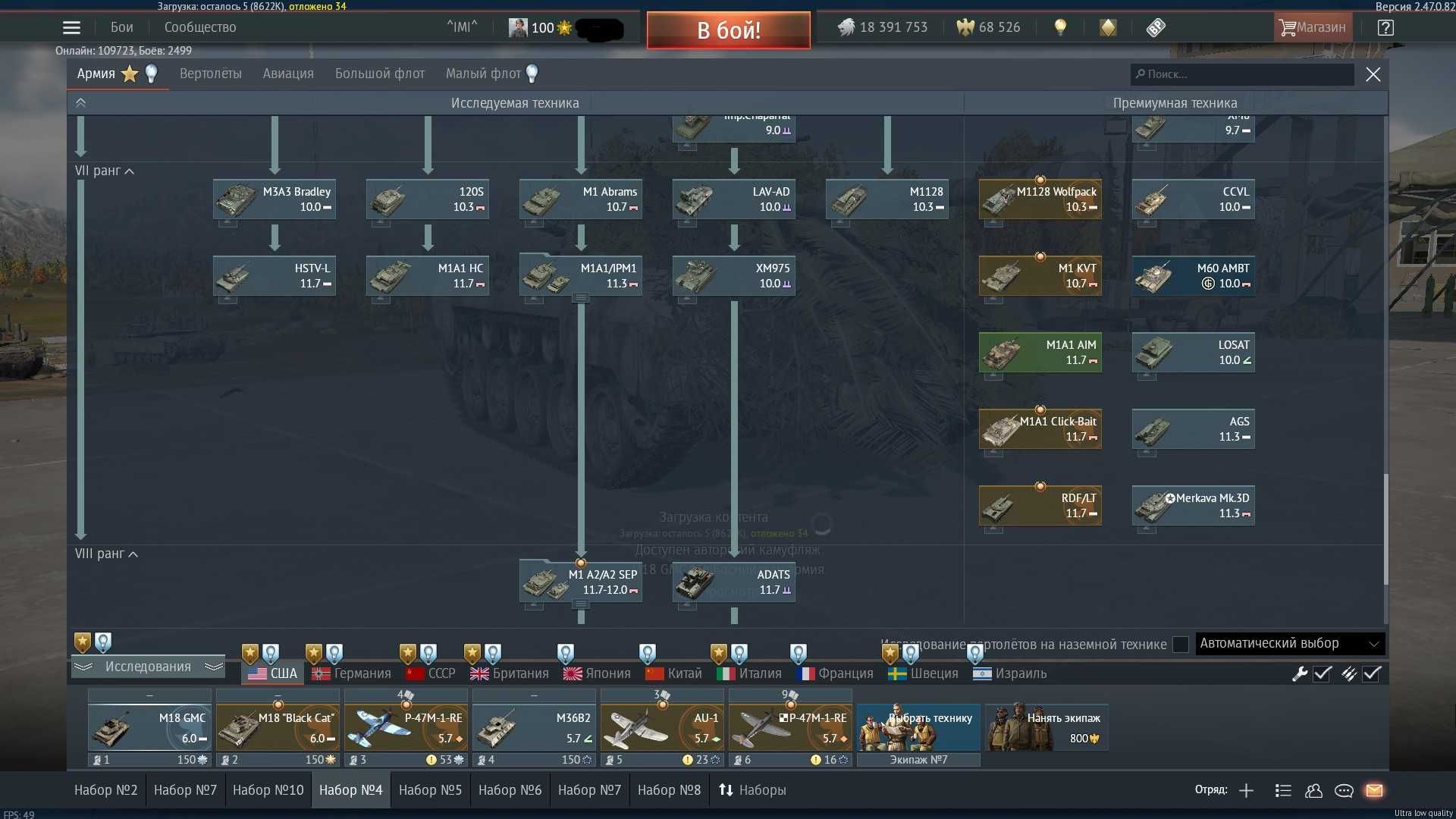
Task: Open the Наборы presets manager
Action: click(x=752, y=790)
